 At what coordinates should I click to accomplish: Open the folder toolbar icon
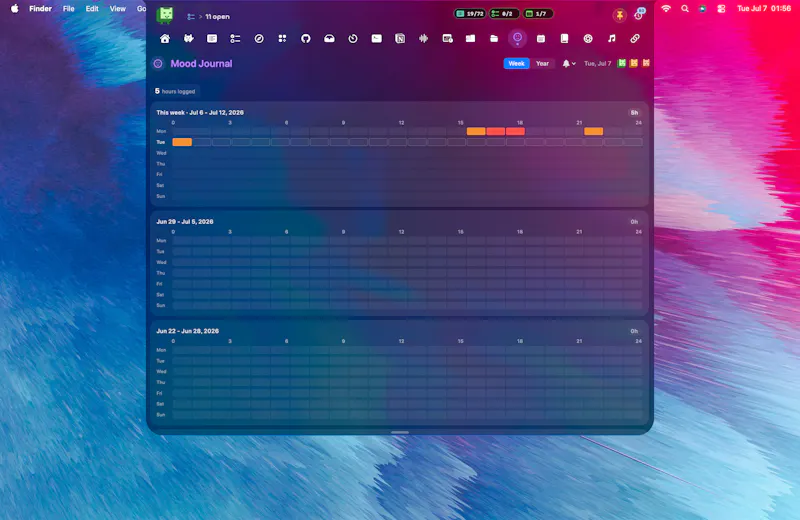494,38
